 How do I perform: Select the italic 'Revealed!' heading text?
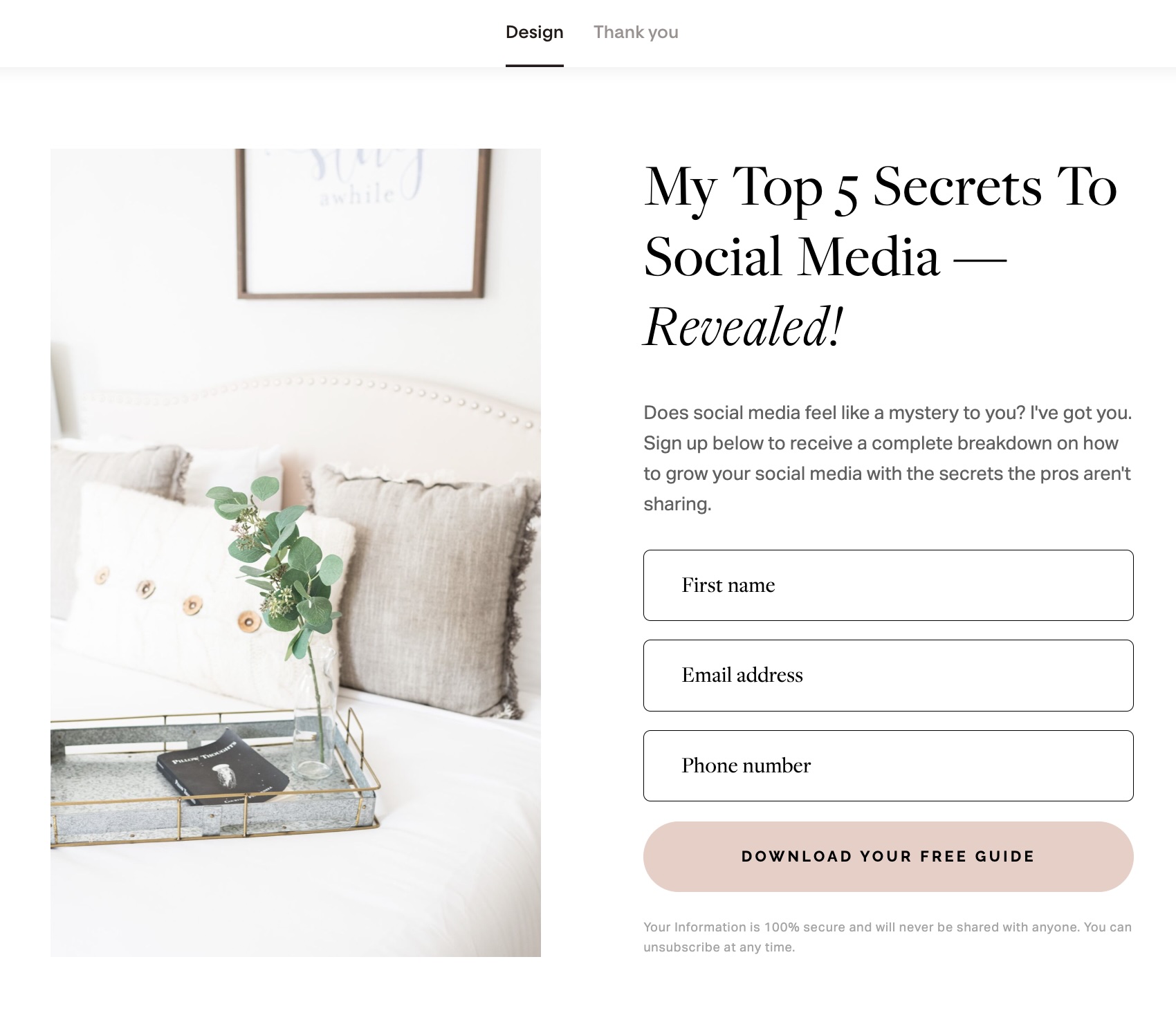point(744,326)
